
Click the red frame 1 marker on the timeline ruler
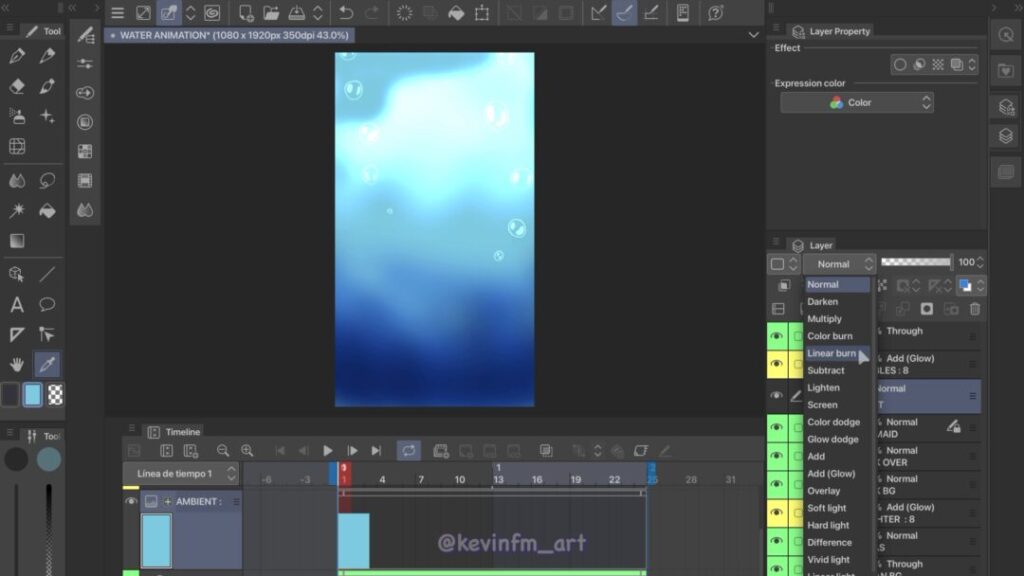point(344,474)
